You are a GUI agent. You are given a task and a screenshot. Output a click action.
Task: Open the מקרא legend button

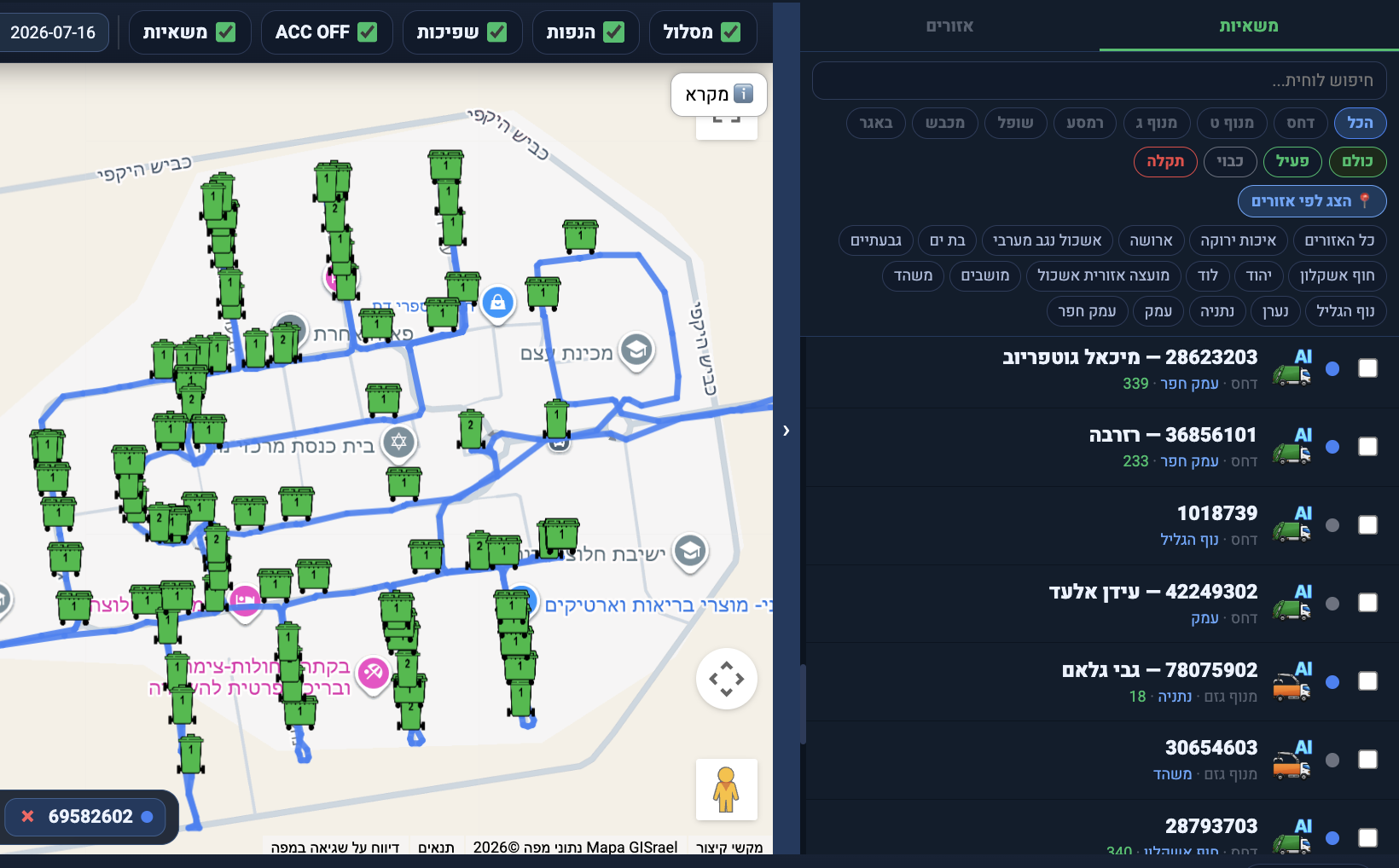point(719,94)
